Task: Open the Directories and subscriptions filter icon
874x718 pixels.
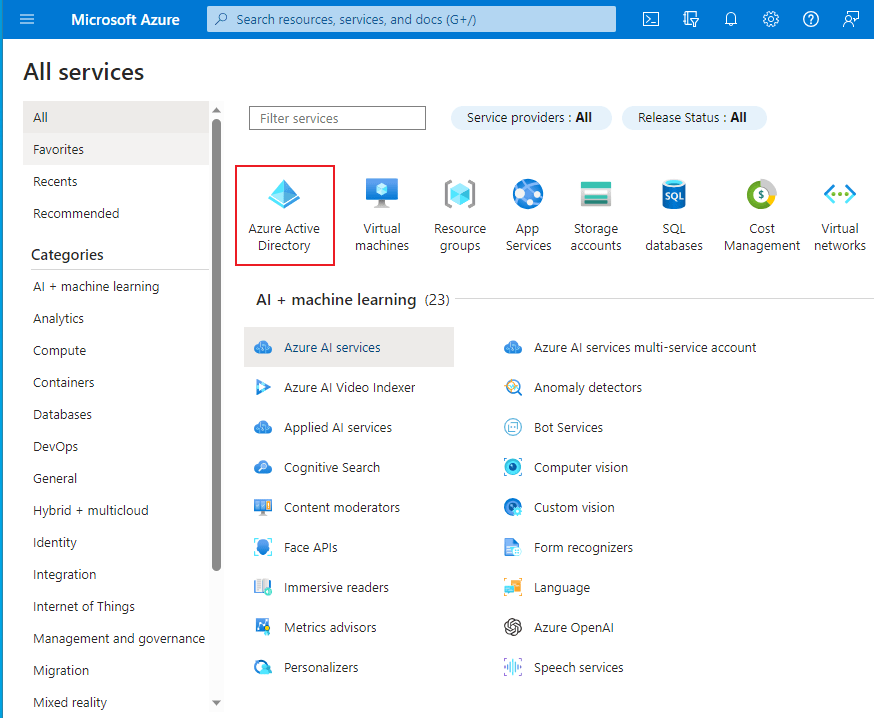Action: [x=691, y=19]
